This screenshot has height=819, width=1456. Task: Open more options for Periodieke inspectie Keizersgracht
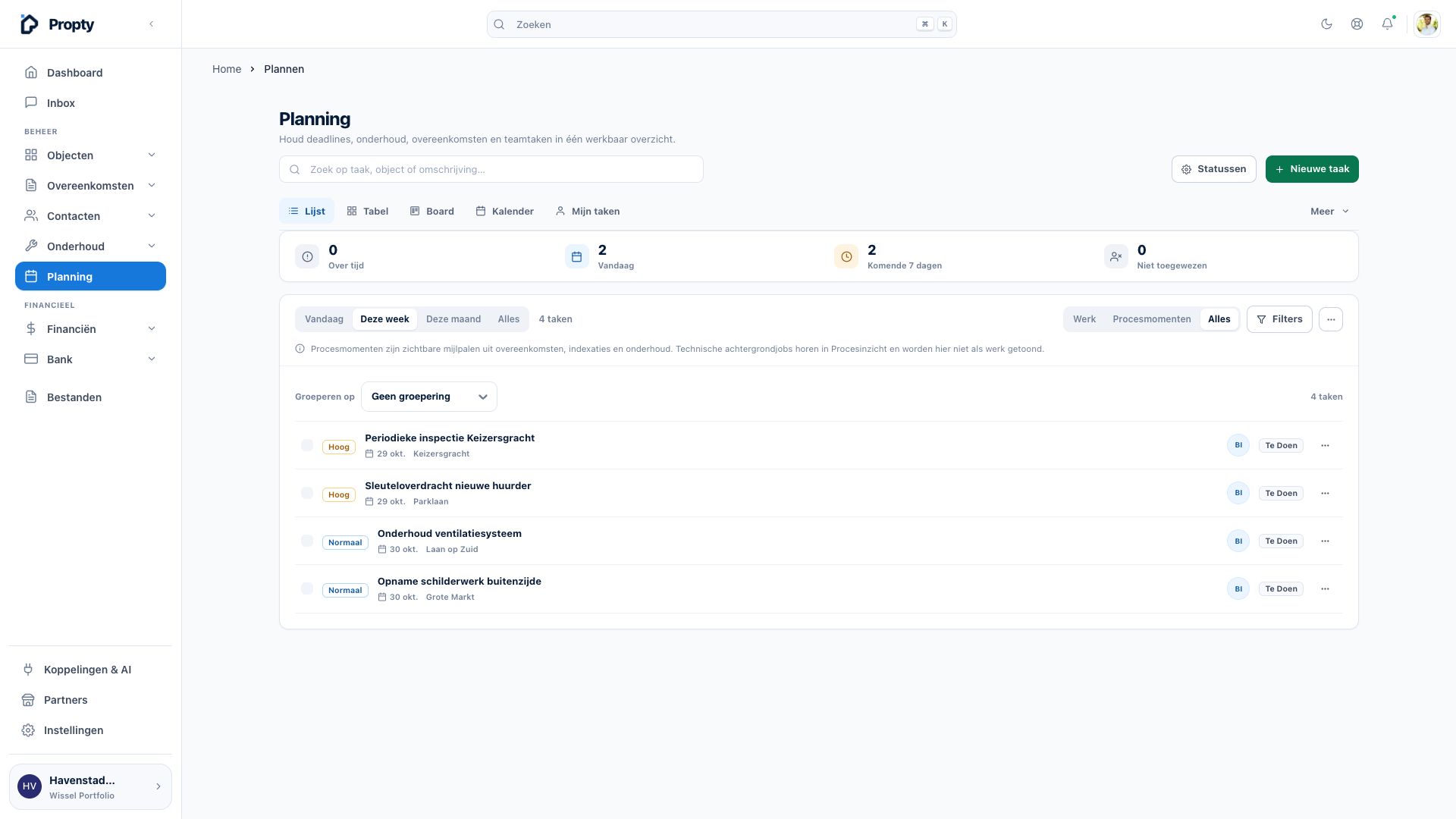pos(1325,446)
